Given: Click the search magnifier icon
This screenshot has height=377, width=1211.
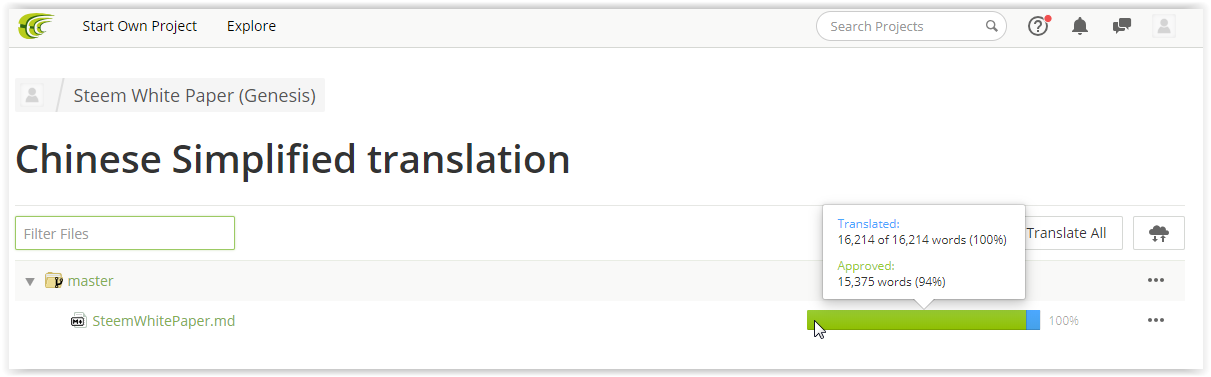Looking at the screenshot, I should (x=992, y=27).
